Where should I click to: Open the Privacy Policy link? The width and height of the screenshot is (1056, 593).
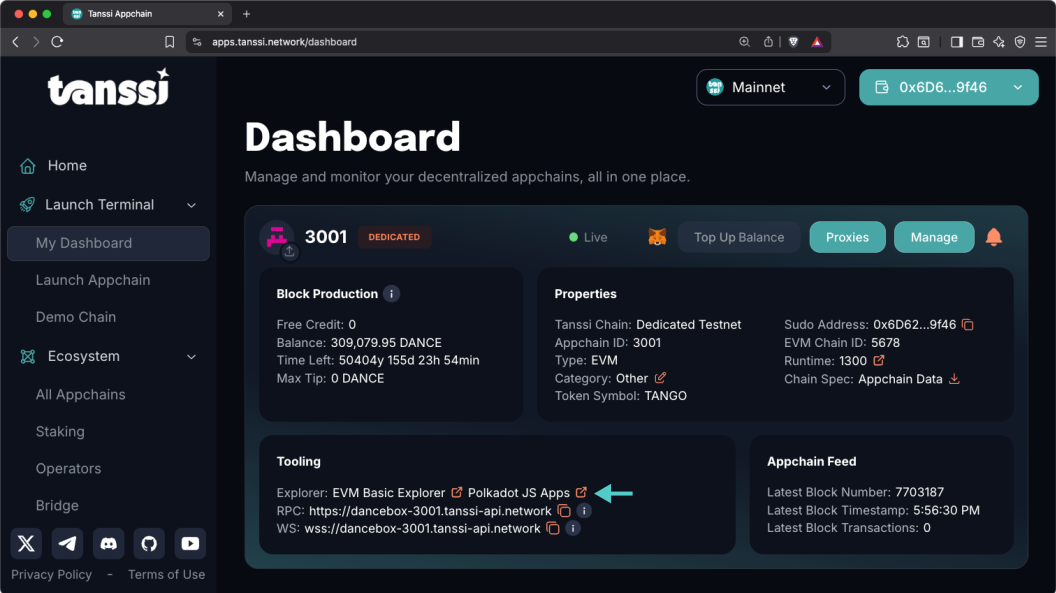tap(51, 575)
